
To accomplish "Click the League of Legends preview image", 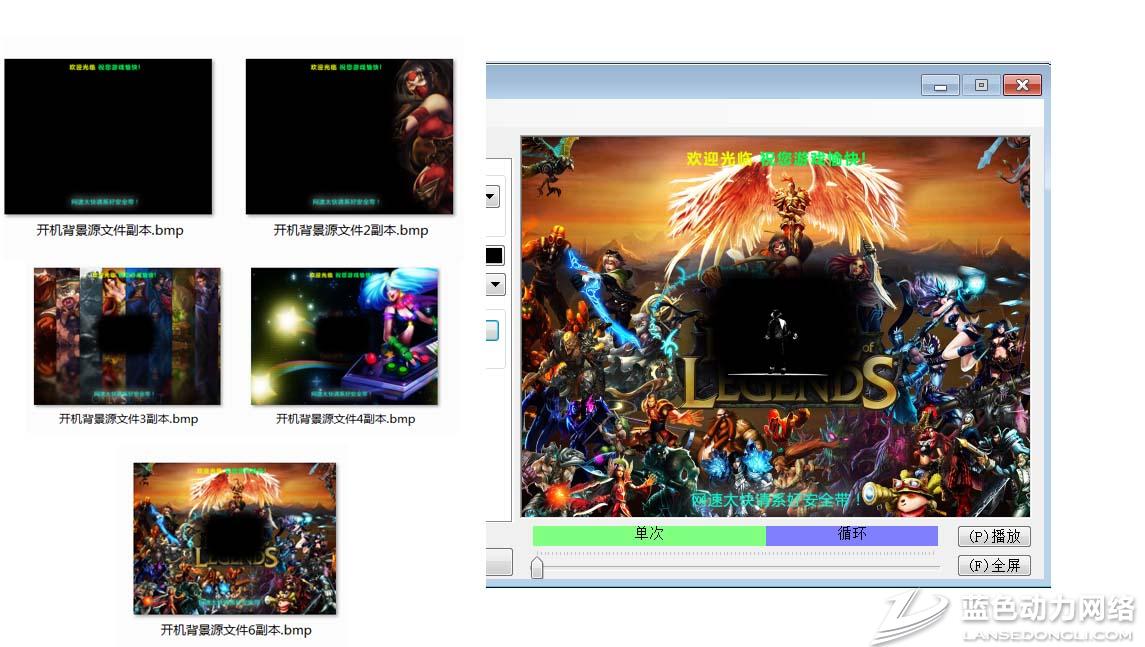I will tap(775, 326).
